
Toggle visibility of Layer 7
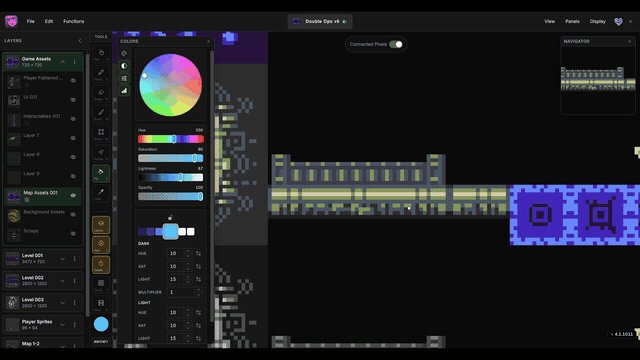coord(73,138)
